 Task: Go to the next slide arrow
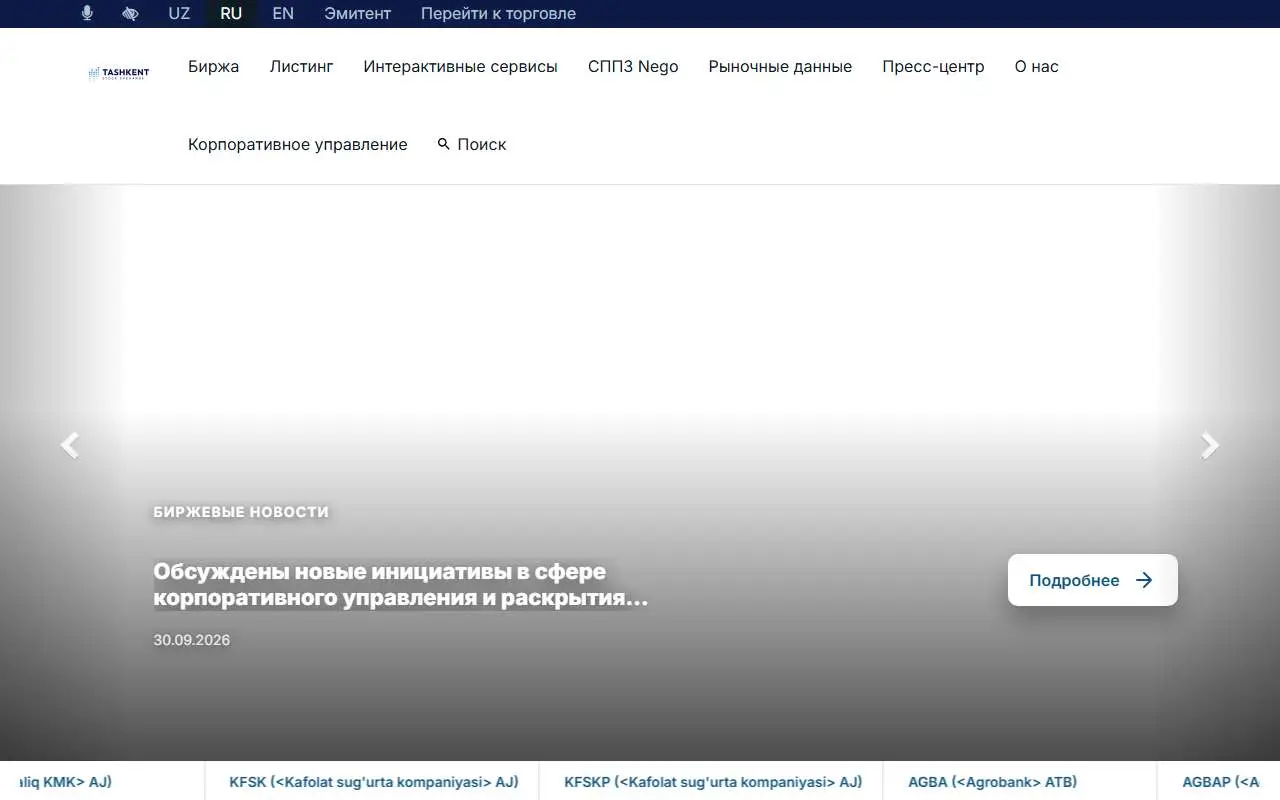click(x=1210, y=445)
